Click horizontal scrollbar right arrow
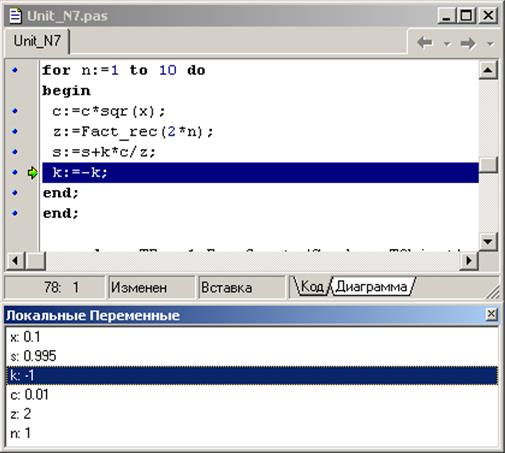Viewport: 505px width, 453px height. pos(469,260)
